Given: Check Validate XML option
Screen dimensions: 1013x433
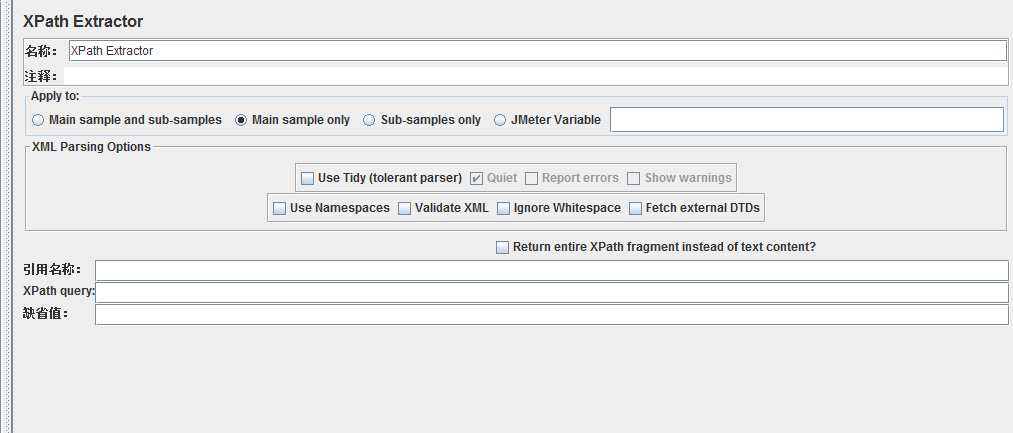Looking at the screenshot, I should (x=404, y=208).
